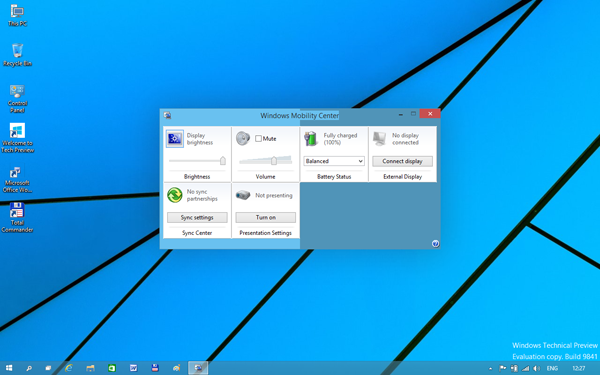
Task: Click the Battery Status label
Action: pos(334,176)
